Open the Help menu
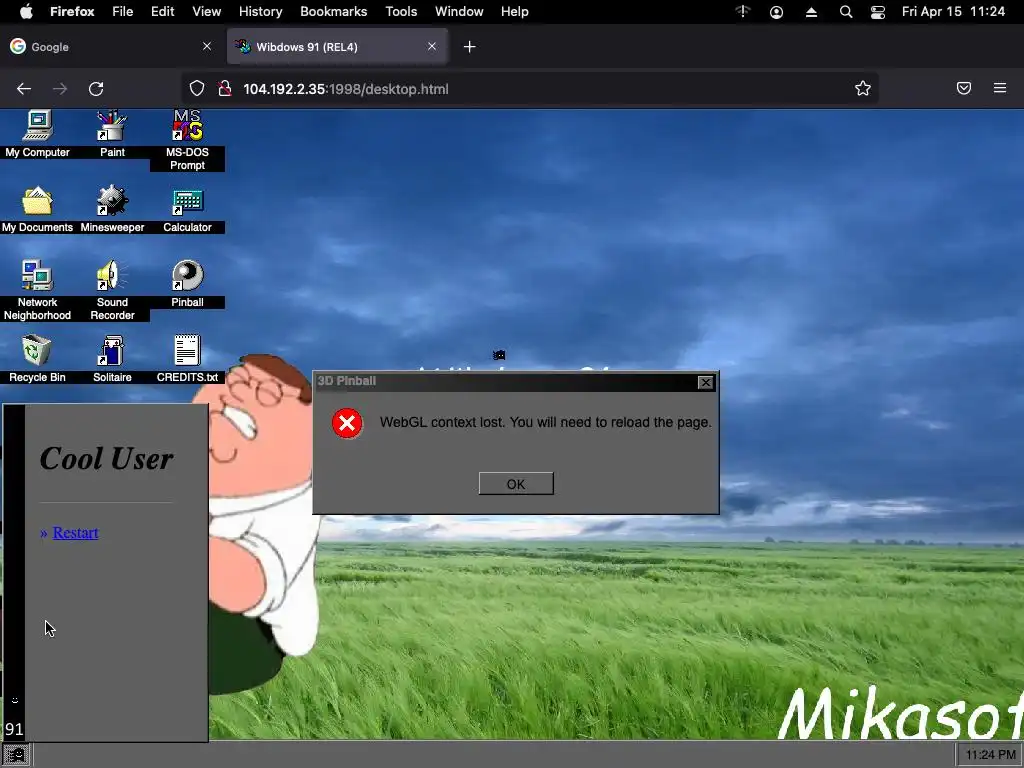The height and width of the screenshot is (768, 1024). click(x=515, y=12)
